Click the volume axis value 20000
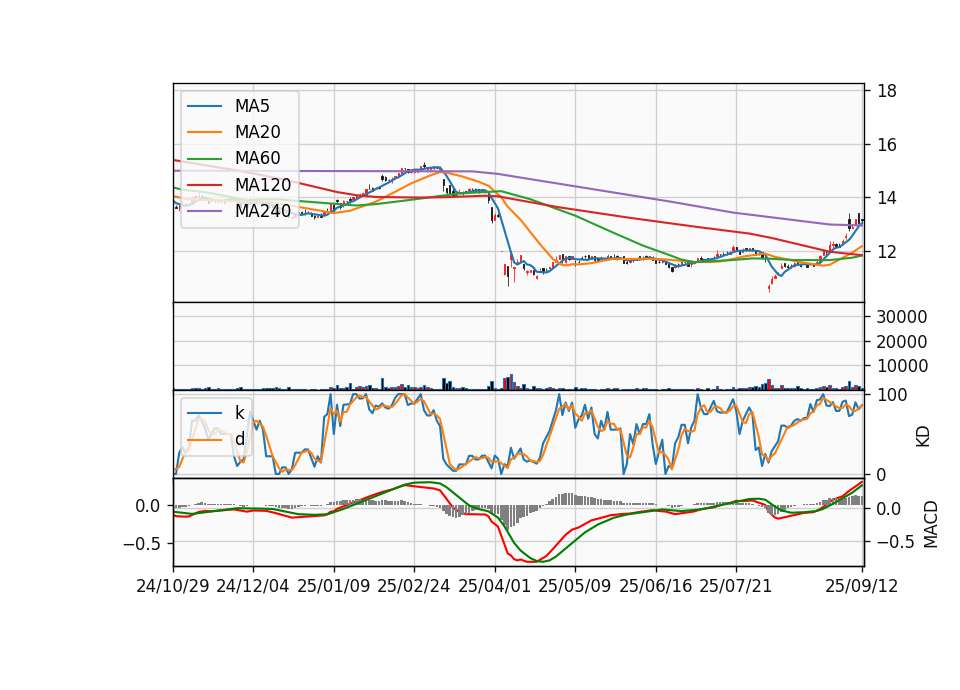This screenshot has height=690, width=960. point(902,342)
